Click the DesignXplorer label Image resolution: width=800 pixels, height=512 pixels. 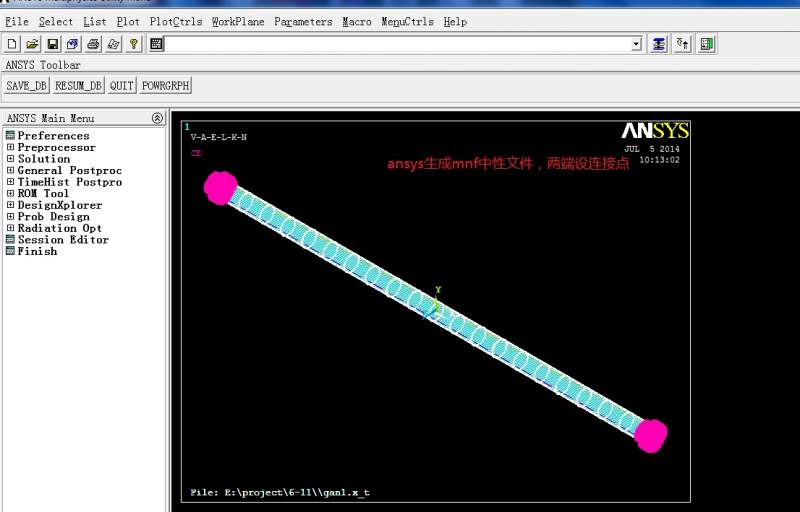pyautogui.click(x=60, y=205)
